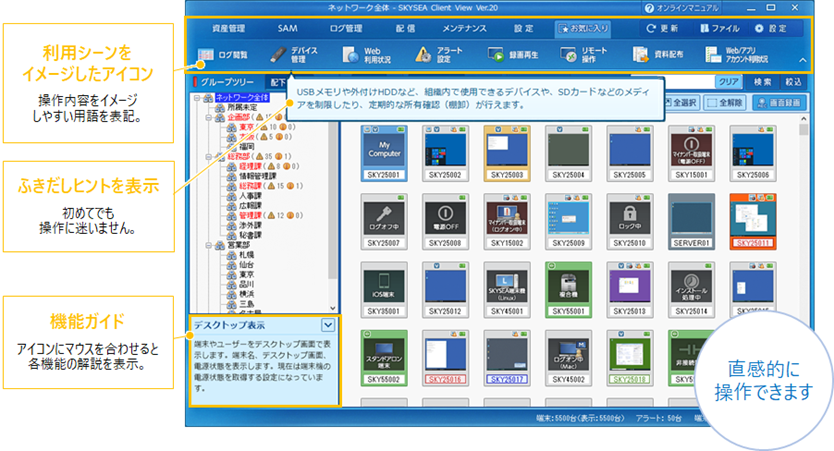
Task: Collapse the 企画部 tree branch
Action: tap(208, 118)
